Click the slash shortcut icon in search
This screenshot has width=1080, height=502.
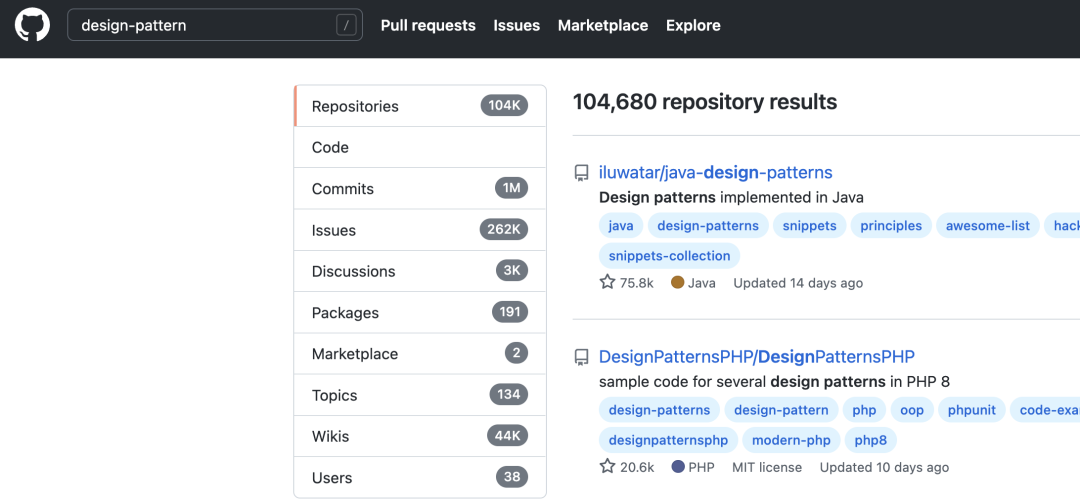click(347, 26)
